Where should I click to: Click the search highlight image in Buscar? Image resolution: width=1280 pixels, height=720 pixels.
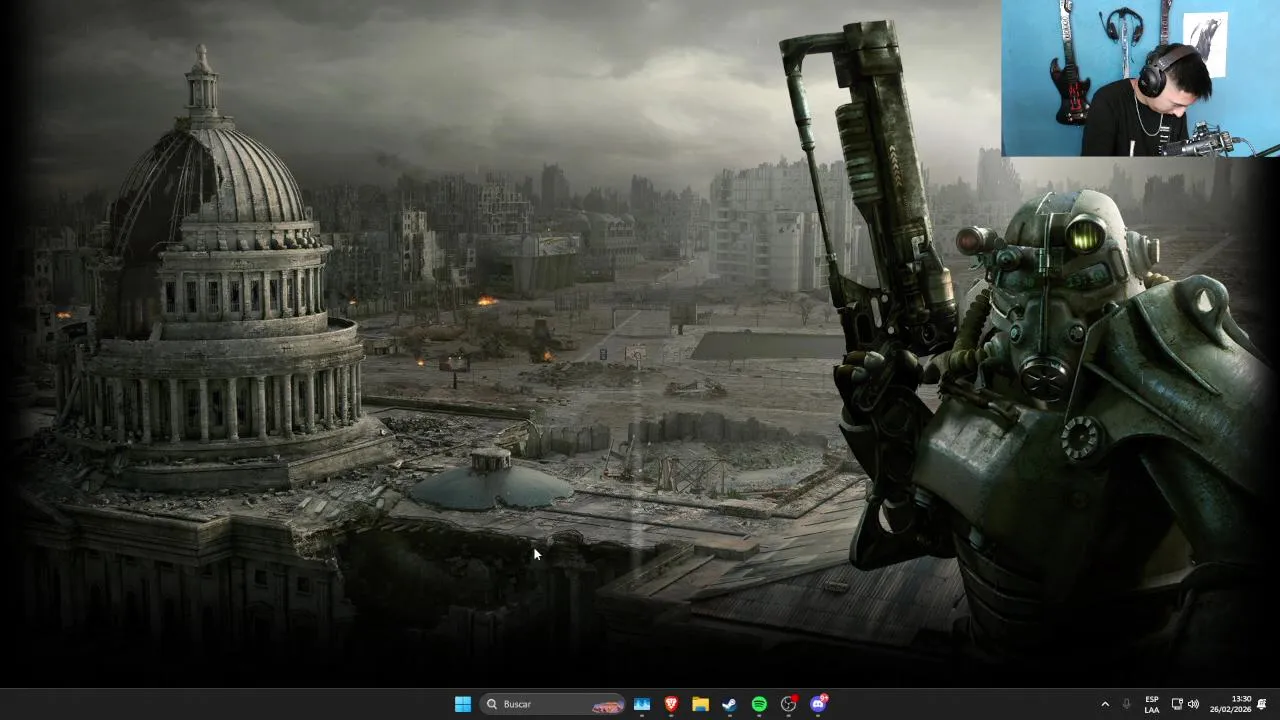point(607,705)
